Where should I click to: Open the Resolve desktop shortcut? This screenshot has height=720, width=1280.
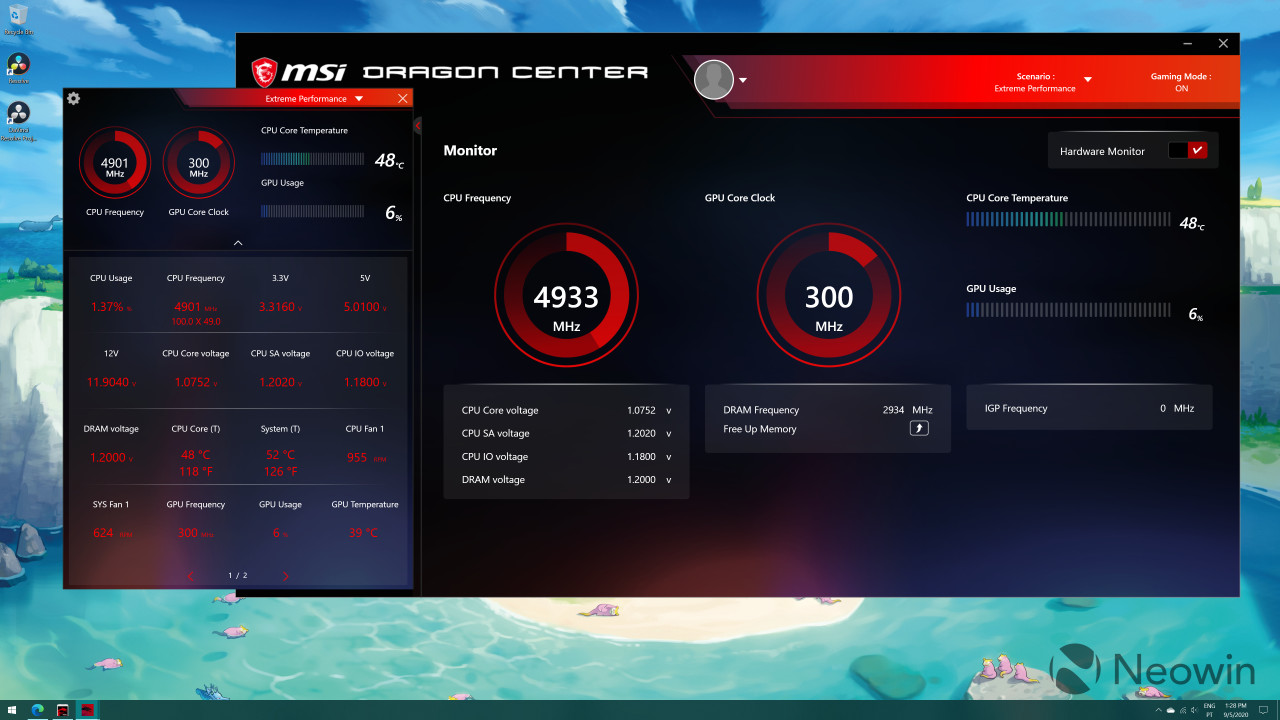pyautogui.click(x=18, y=67)
